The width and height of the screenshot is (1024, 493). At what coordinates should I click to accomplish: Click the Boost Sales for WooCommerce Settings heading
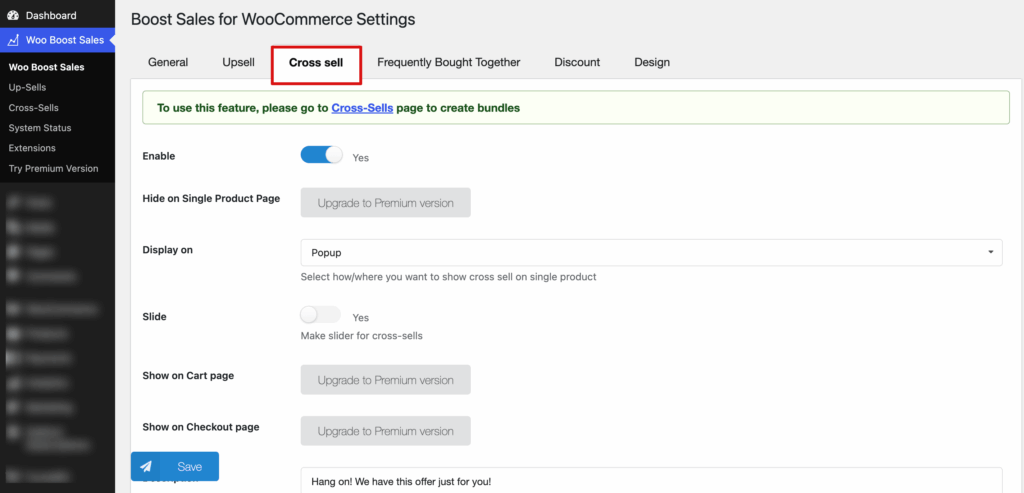[x=273, y=20]
